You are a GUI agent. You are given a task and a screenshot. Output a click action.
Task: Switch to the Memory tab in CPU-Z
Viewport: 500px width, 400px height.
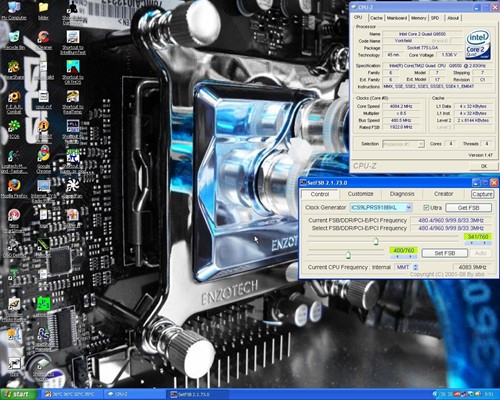(419, 18)
